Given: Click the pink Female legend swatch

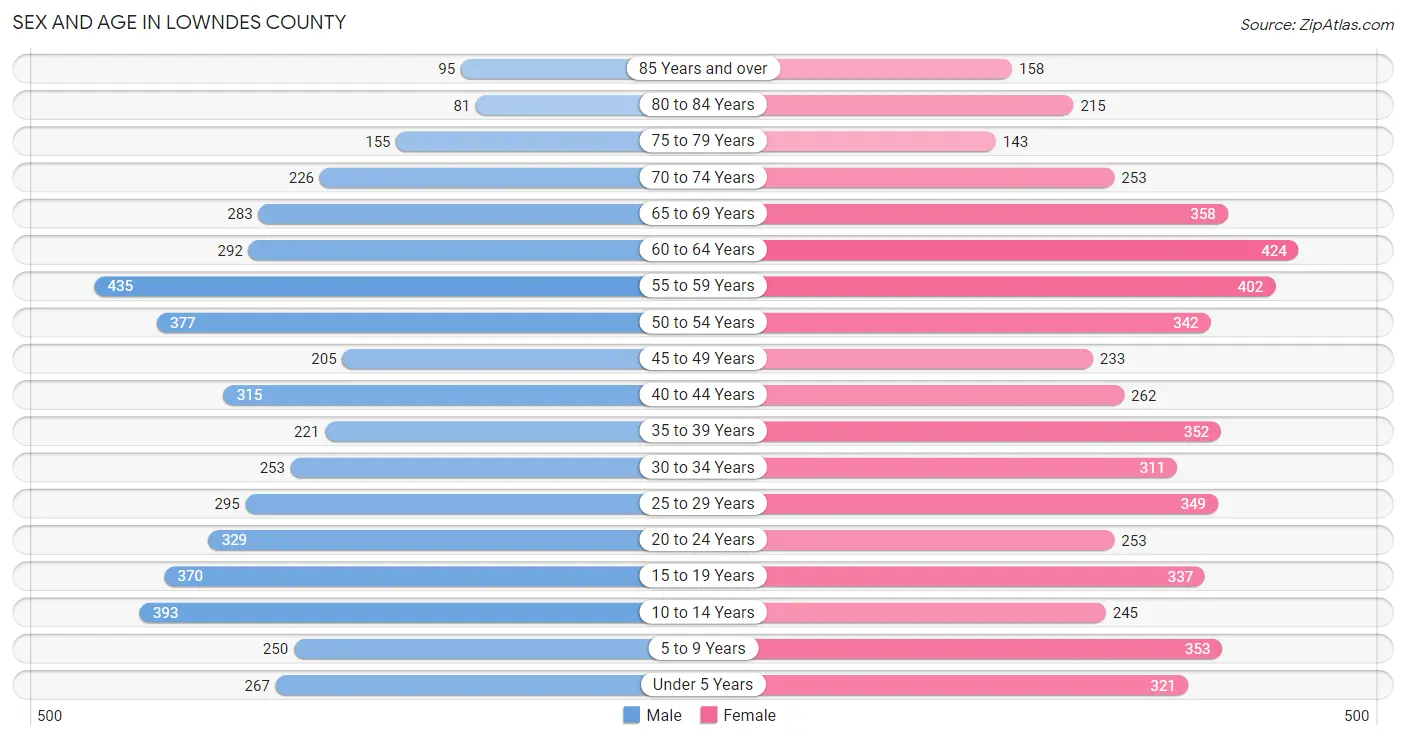Looking at the screenshot, I should 709,715.
